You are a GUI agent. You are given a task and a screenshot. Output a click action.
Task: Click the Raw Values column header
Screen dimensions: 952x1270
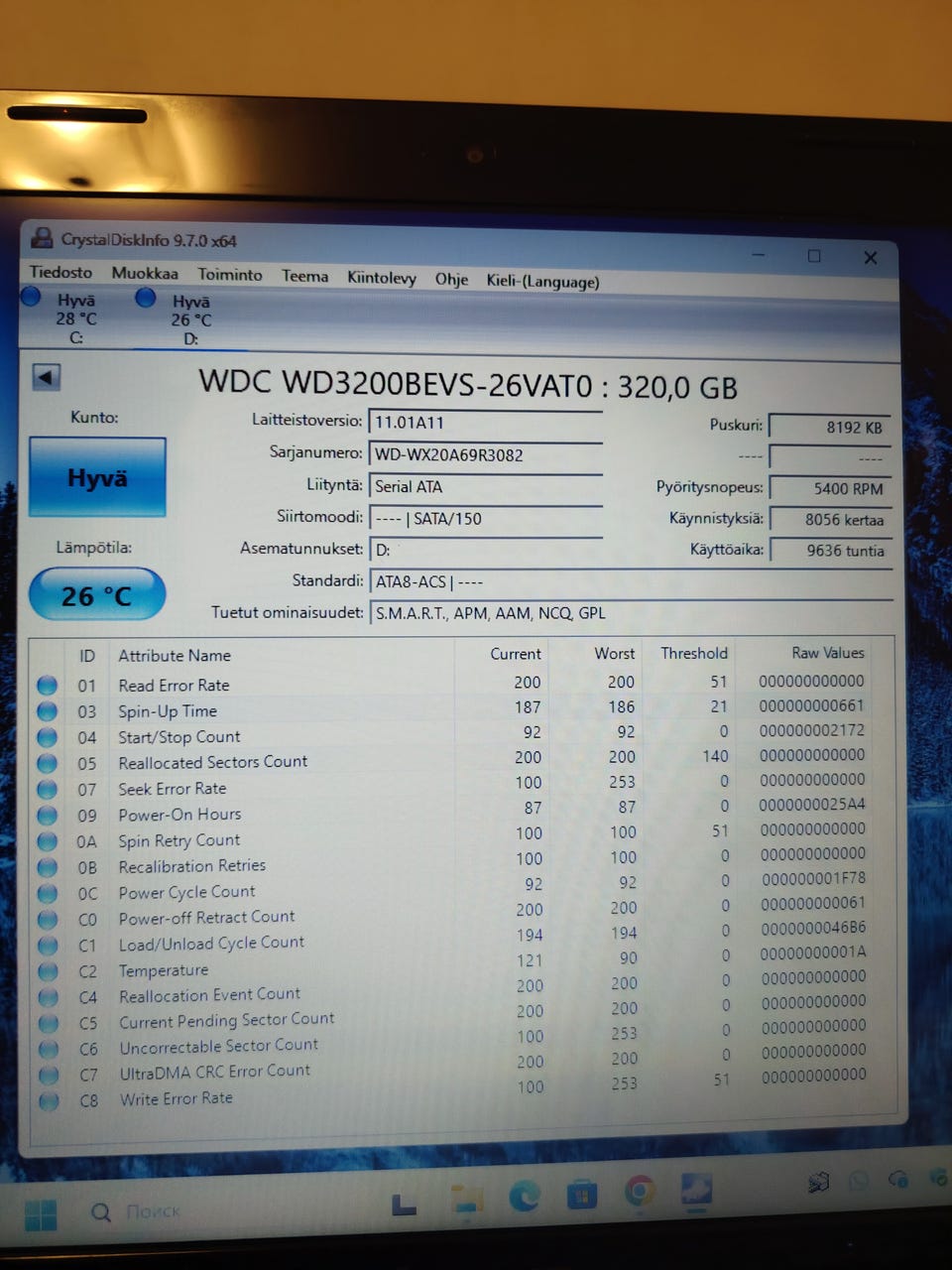828,653
